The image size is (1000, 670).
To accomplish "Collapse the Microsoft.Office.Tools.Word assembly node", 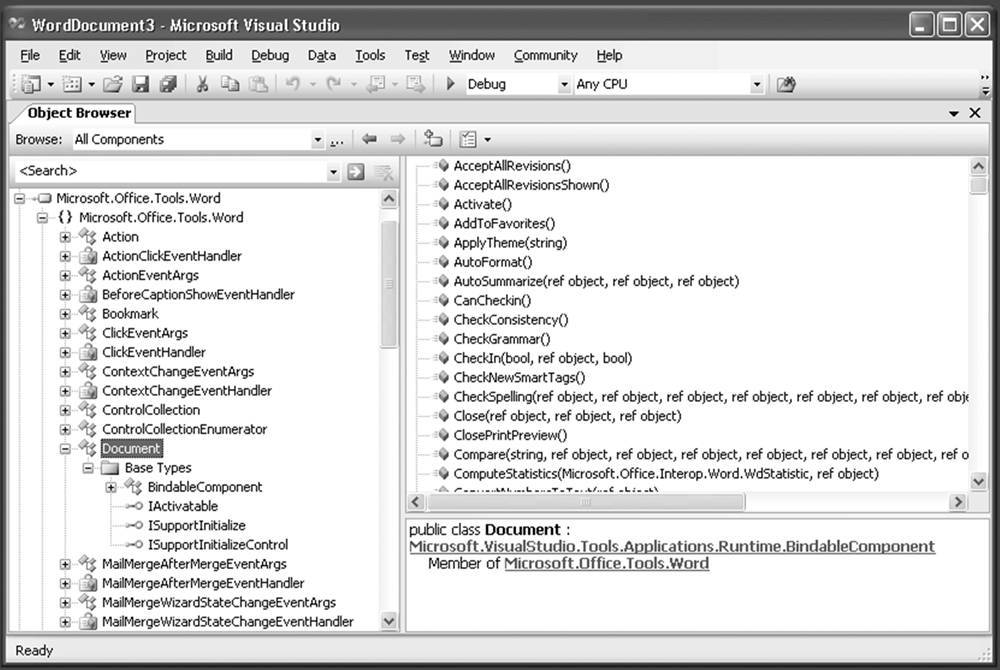I will coord(20,198).
